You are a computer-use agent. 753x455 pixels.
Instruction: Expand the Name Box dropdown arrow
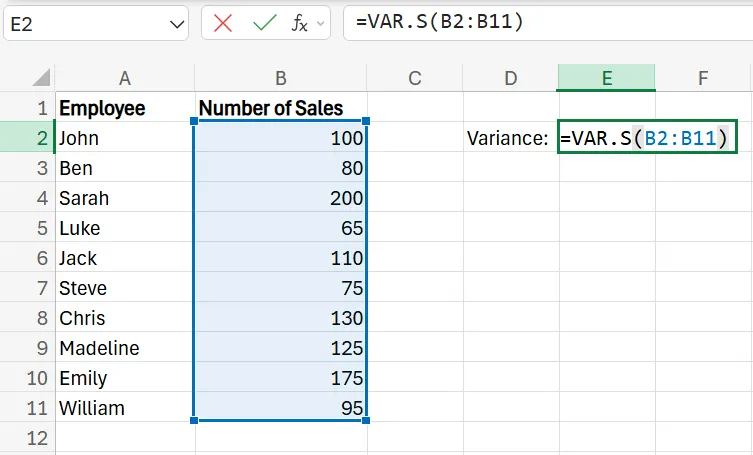click(x=177, y=24)
